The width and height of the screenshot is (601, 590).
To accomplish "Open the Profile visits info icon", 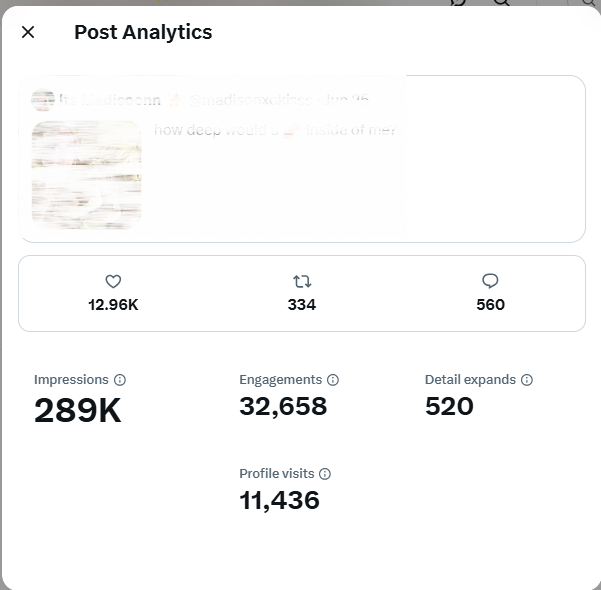I will click(x=325, y=474).
